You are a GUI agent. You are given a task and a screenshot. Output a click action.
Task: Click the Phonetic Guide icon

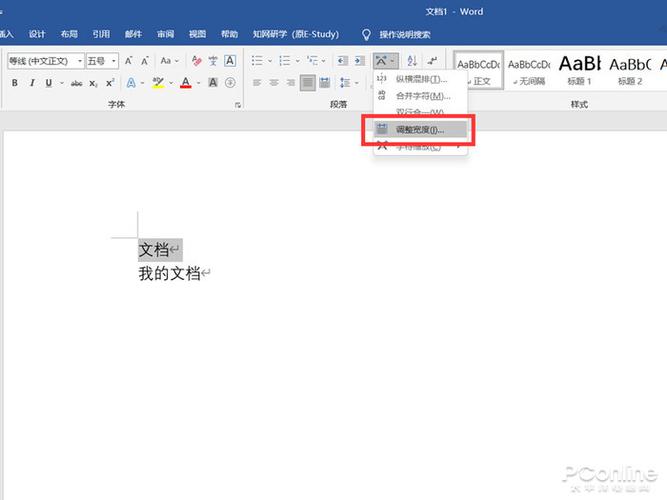click(x=213, y=61)
